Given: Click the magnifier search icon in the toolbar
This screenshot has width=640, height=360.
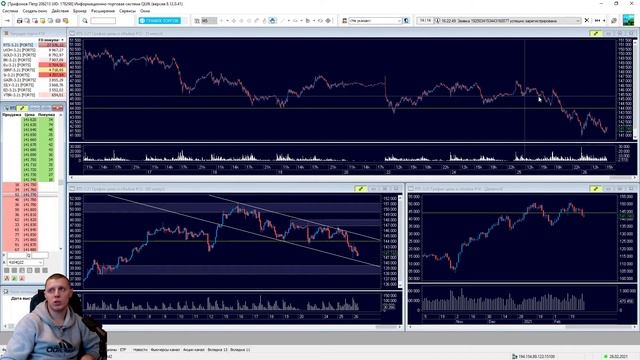Looking at the screenshot, I should click(85, 20).
